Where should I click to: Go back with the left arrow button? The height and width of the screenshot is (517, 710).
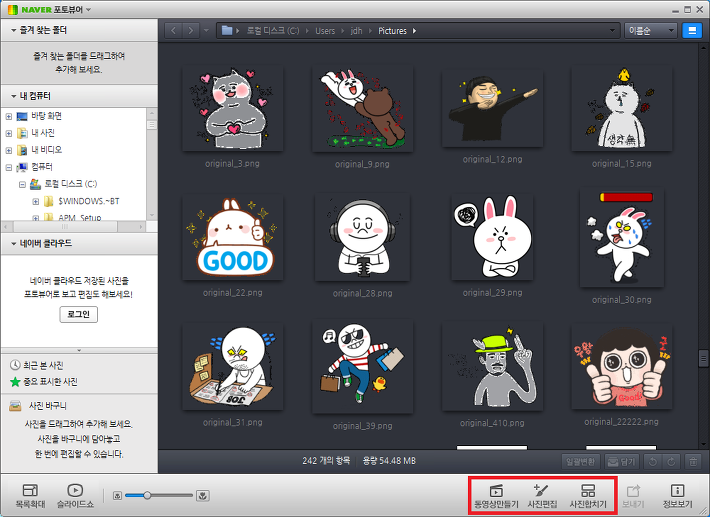(x=173, y=31)
